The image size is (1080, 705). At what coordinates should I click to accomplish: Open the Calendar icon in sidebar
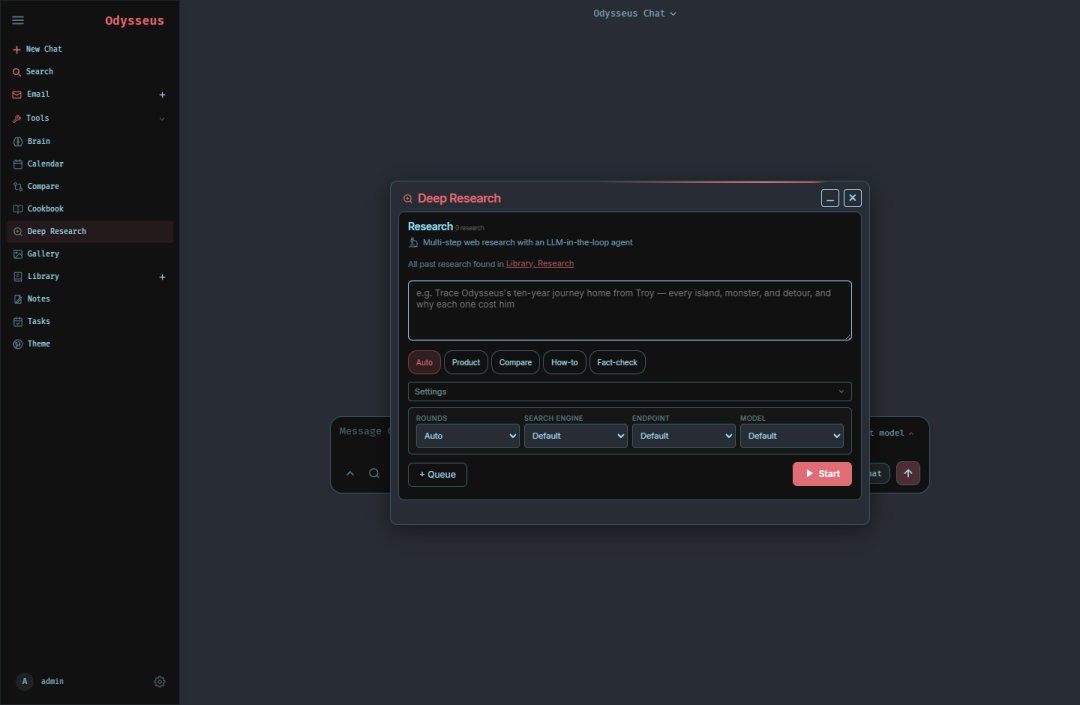[x=18, y=164]
